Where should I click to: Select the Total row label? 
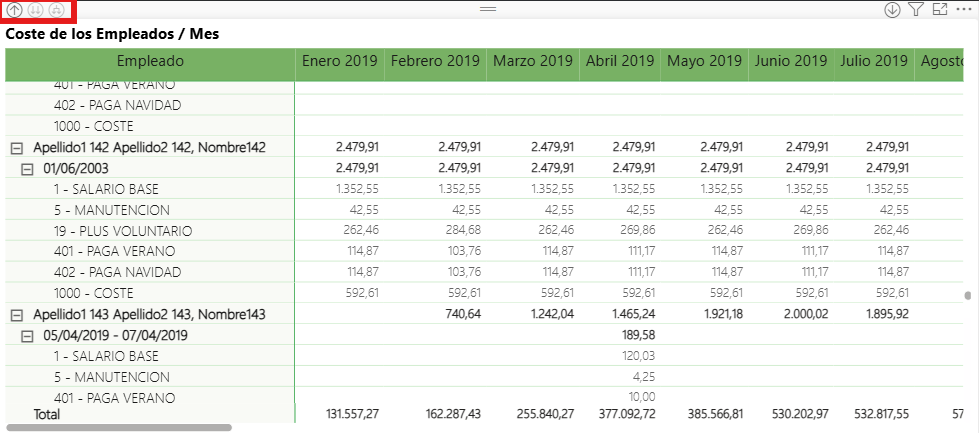click(x=47, y=413)
